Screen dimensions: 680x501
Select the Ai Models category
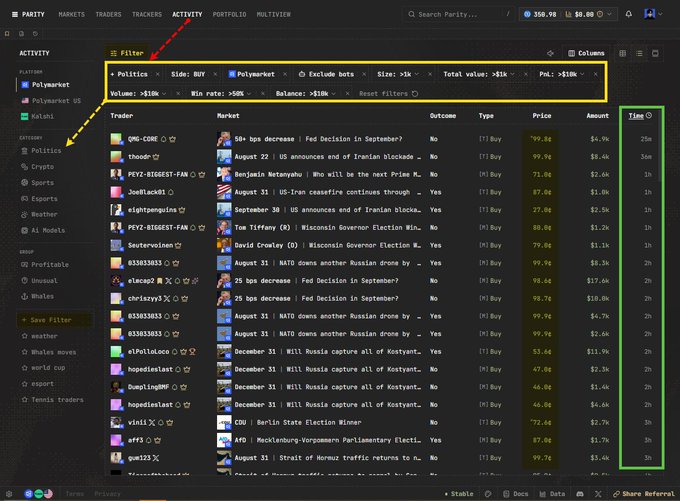tap(43, 230)
